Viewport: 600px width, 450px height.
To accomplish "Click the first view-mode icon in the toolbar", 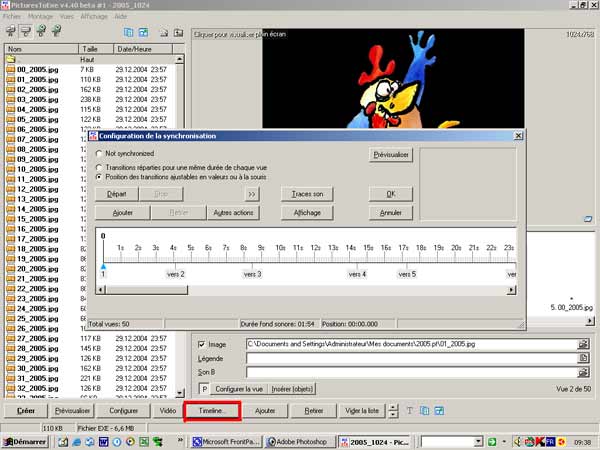I will 11,31.
